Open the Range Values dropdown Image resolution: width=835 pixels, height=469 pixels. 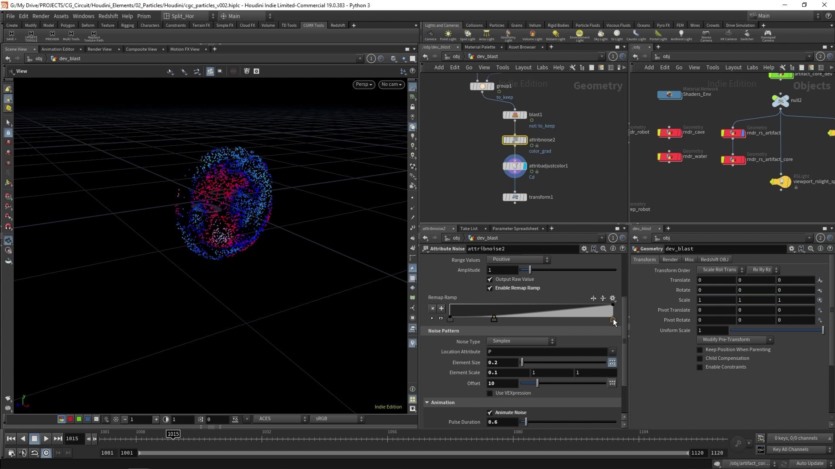pyautogui.click(x=518, y=259)
